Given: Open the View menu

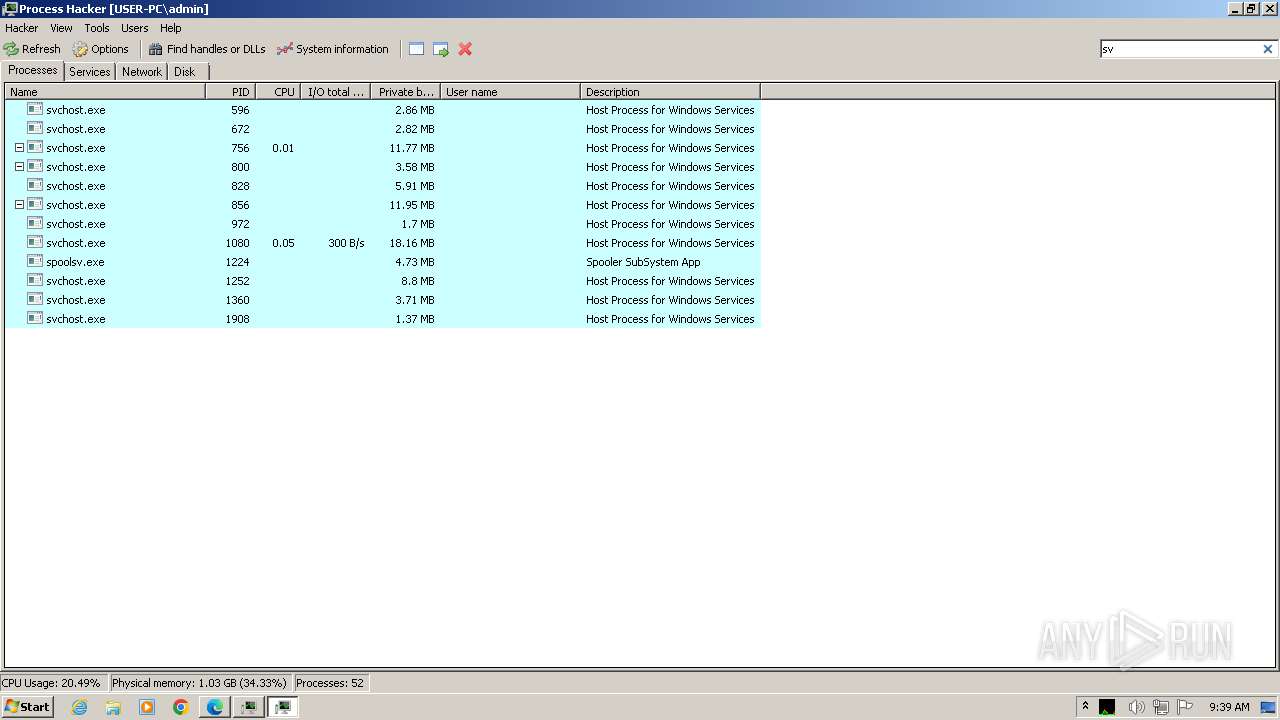Looking at the screenshot, I should click(x=61, y=28).
